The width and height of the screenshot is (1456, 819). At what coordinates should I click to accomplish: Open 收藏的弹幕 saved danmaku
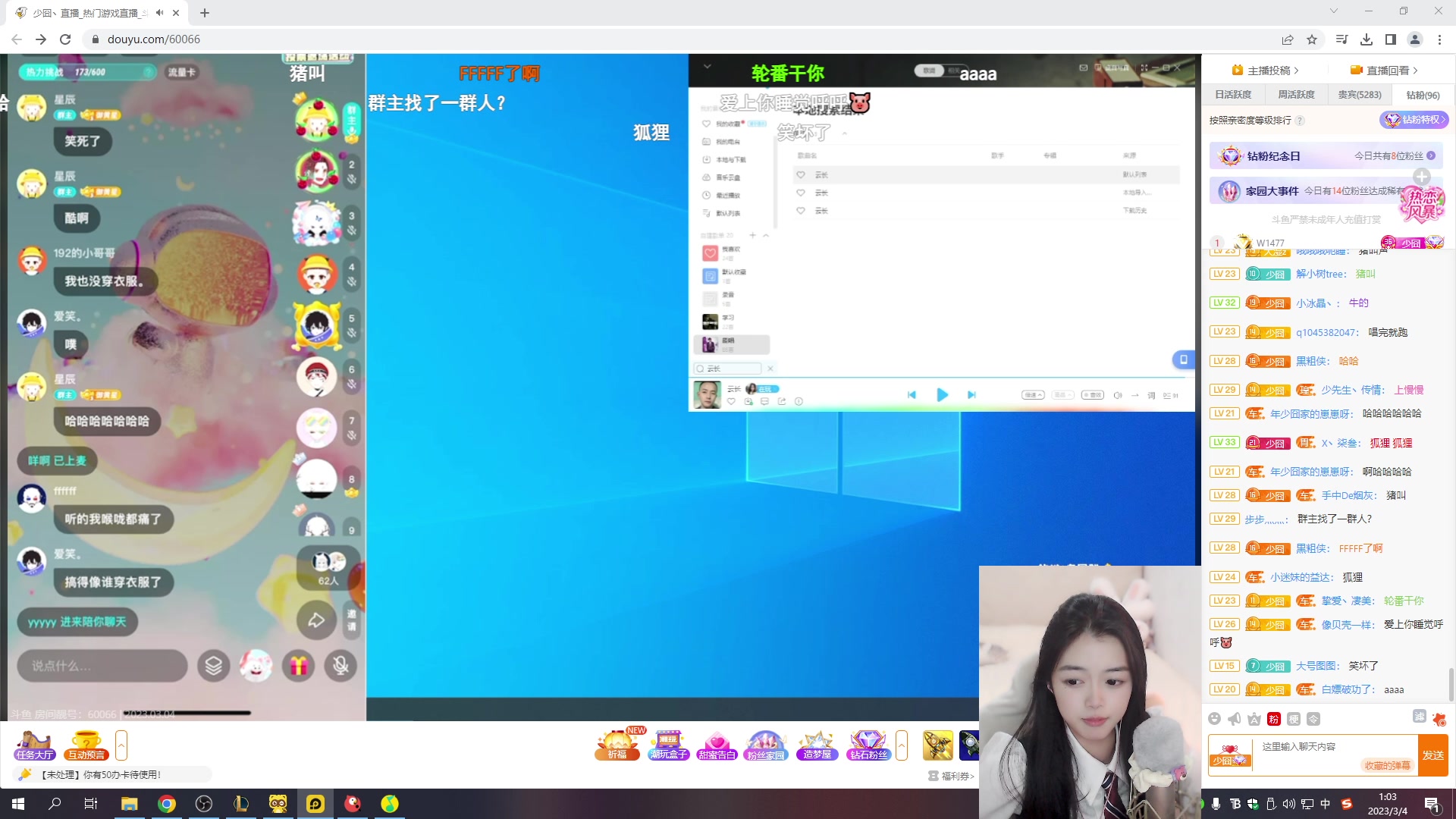point(1388,766)
